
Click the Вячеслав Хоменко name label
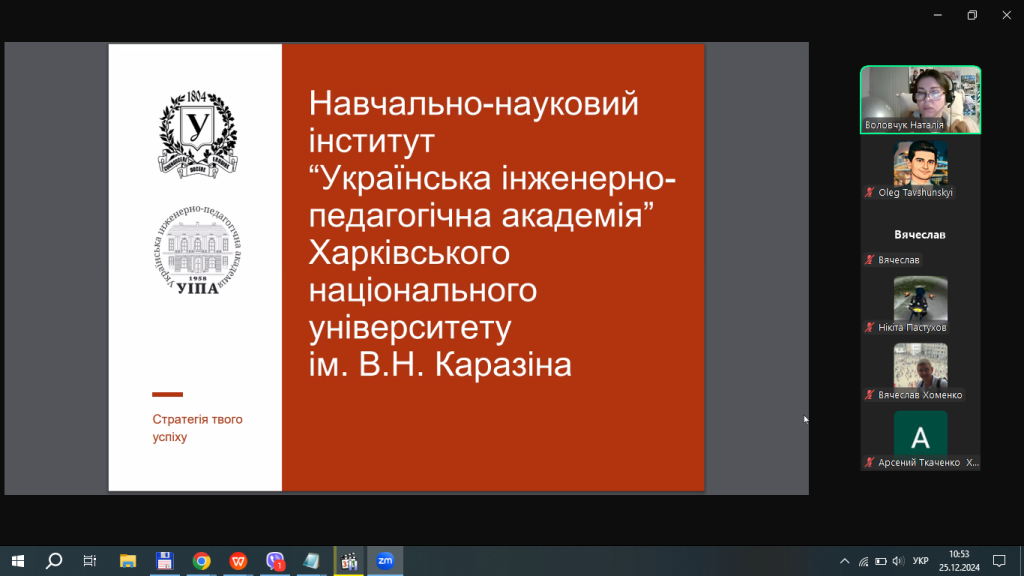pos(920,395)
